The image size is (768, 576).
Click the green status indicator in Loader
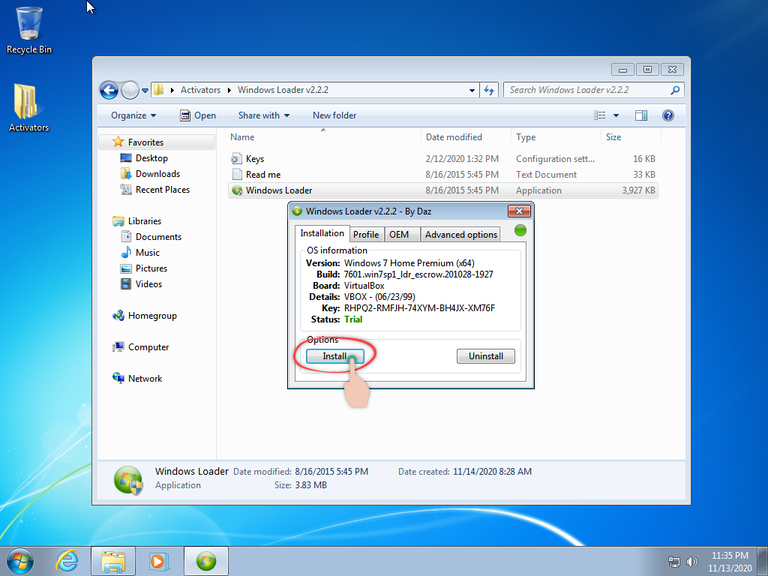click(520, 230)
